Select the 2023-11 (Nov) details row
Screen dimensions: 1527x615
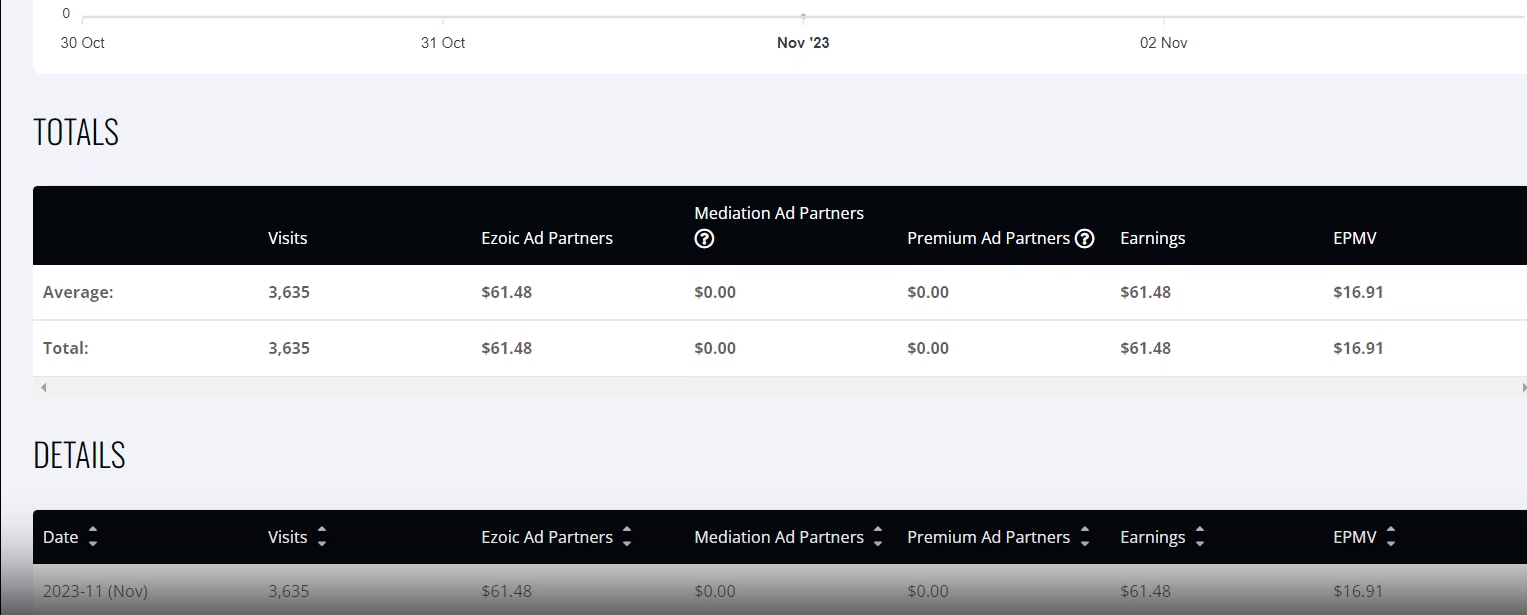pyautogui.click(x=780, y=590)
